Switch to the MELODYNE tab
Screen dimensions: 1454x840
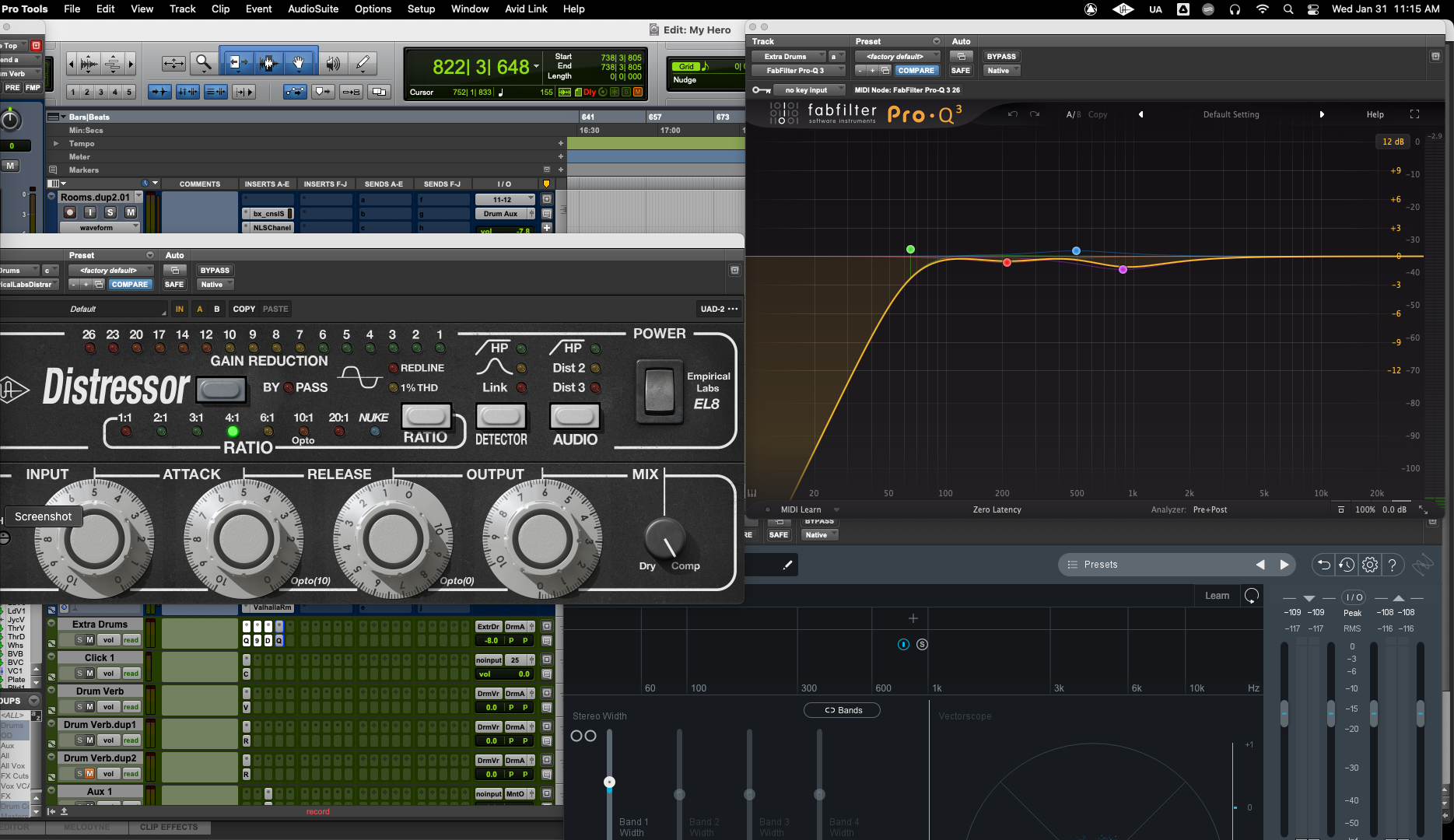pyautogui.click(x=86, y=828)
